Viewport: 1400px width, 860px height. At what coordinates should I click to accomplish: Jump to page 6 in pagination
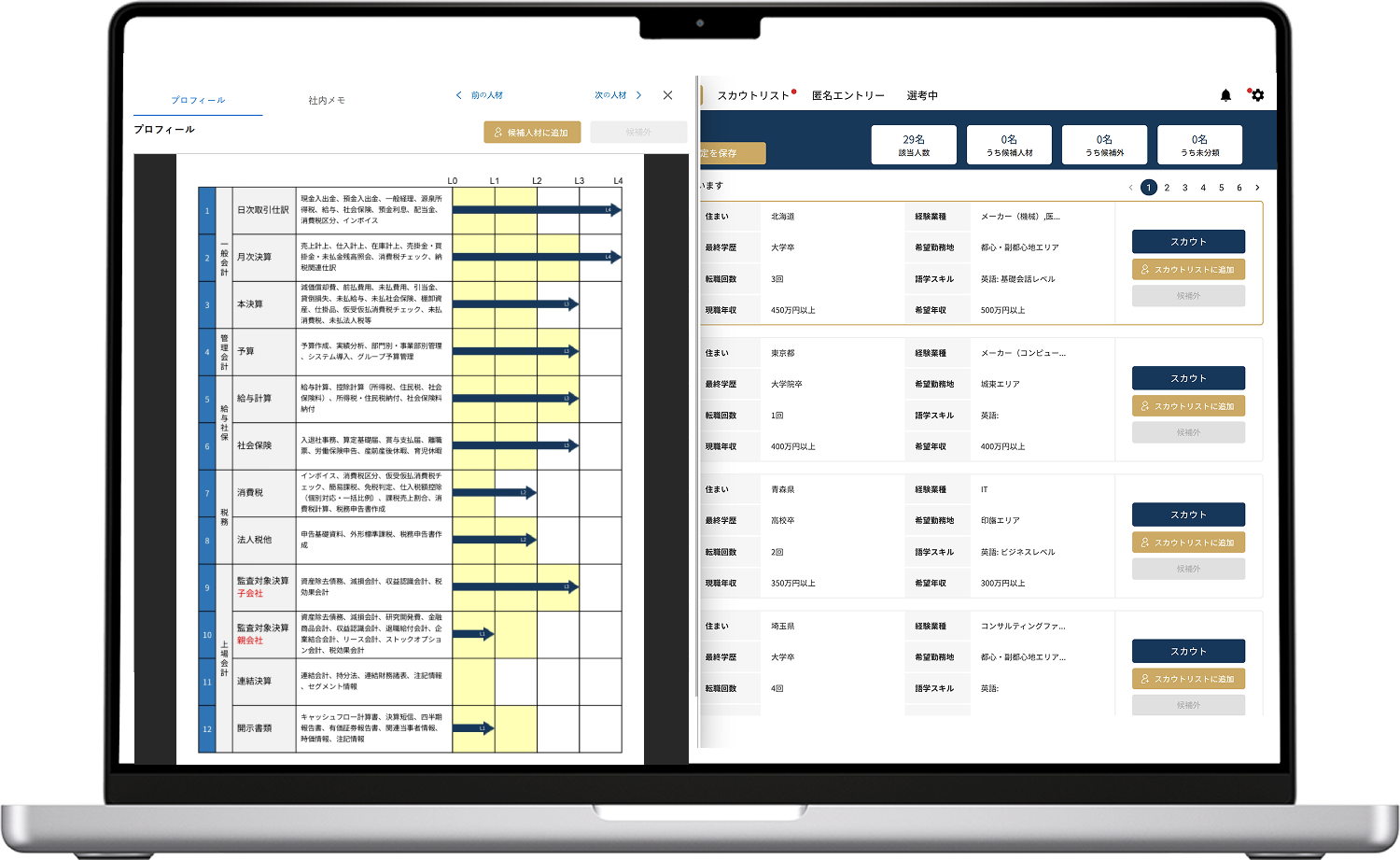1239,188
